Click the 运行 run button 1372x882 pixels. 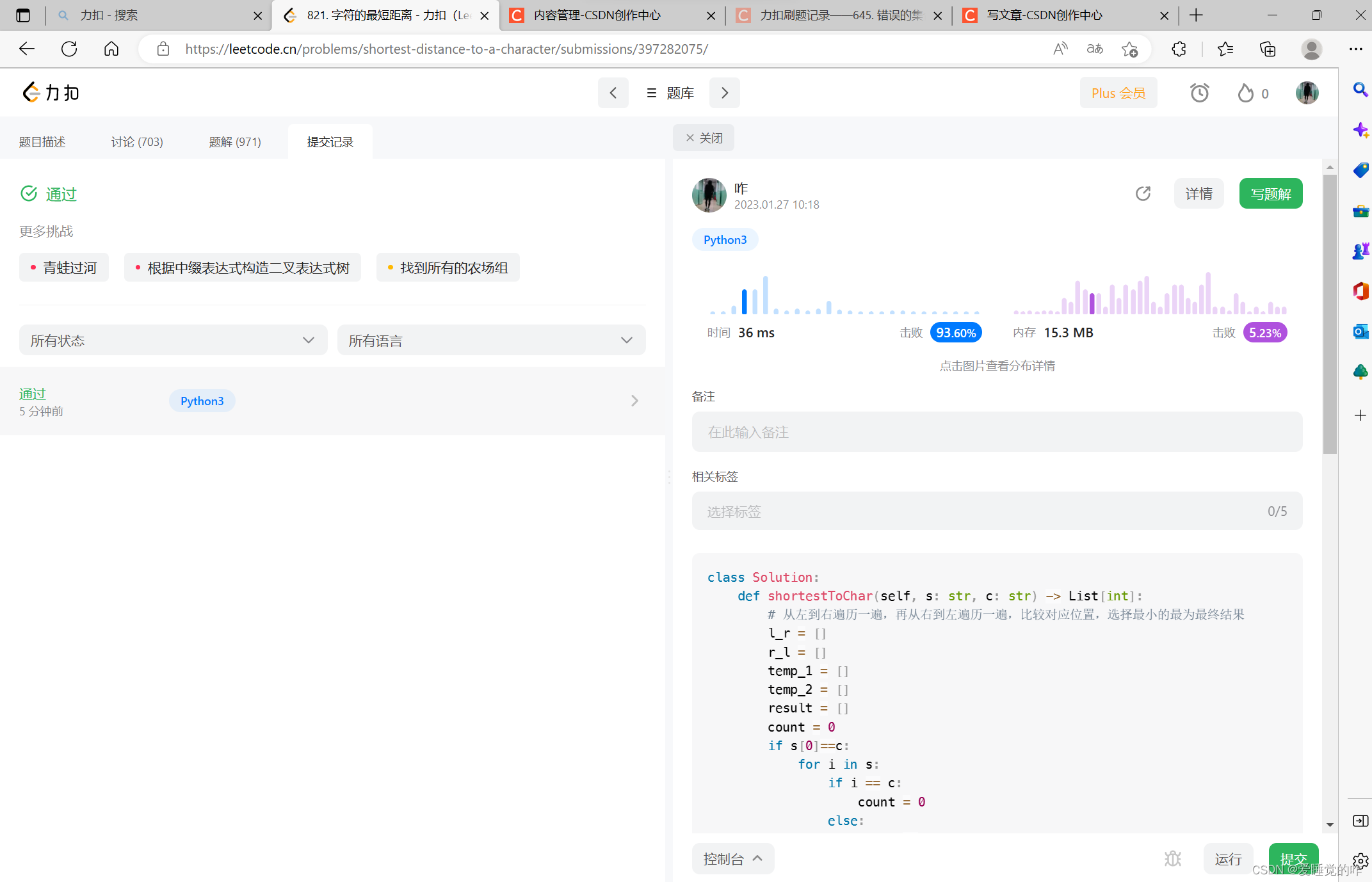pyautogui.click(x=1228, y=858)
